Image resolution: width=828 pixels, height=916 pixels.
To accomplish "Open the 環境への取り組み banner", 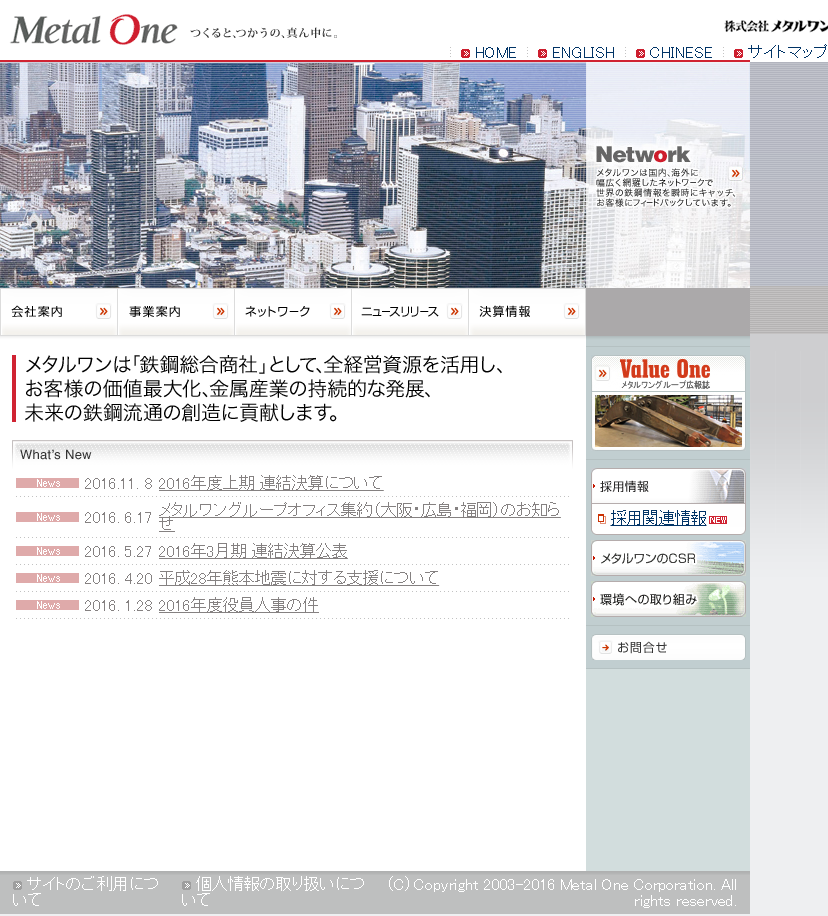I will point(668,599).
